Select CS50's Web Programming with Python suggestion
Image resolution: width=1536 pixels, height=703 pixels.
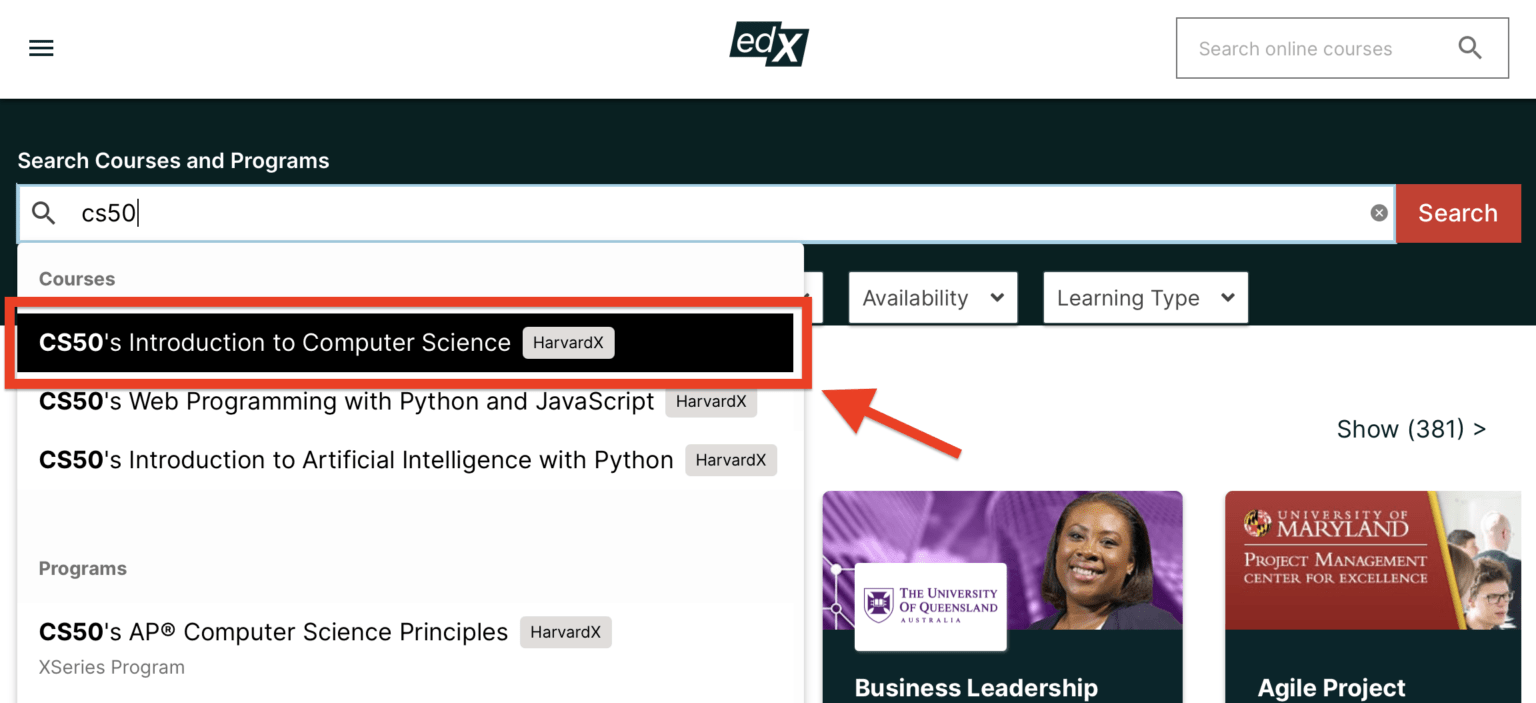coord(345,401)
